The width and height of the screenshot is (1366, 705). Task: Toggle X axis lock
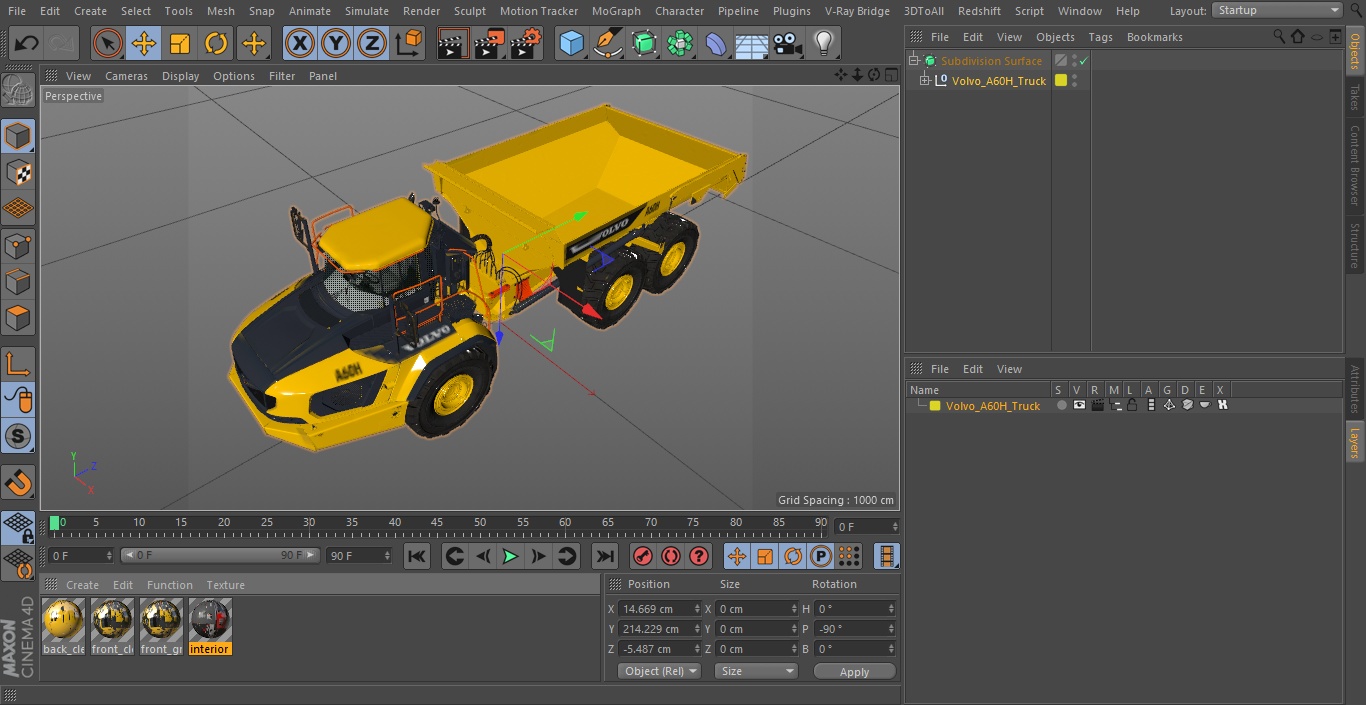click(x=300, y=43)
